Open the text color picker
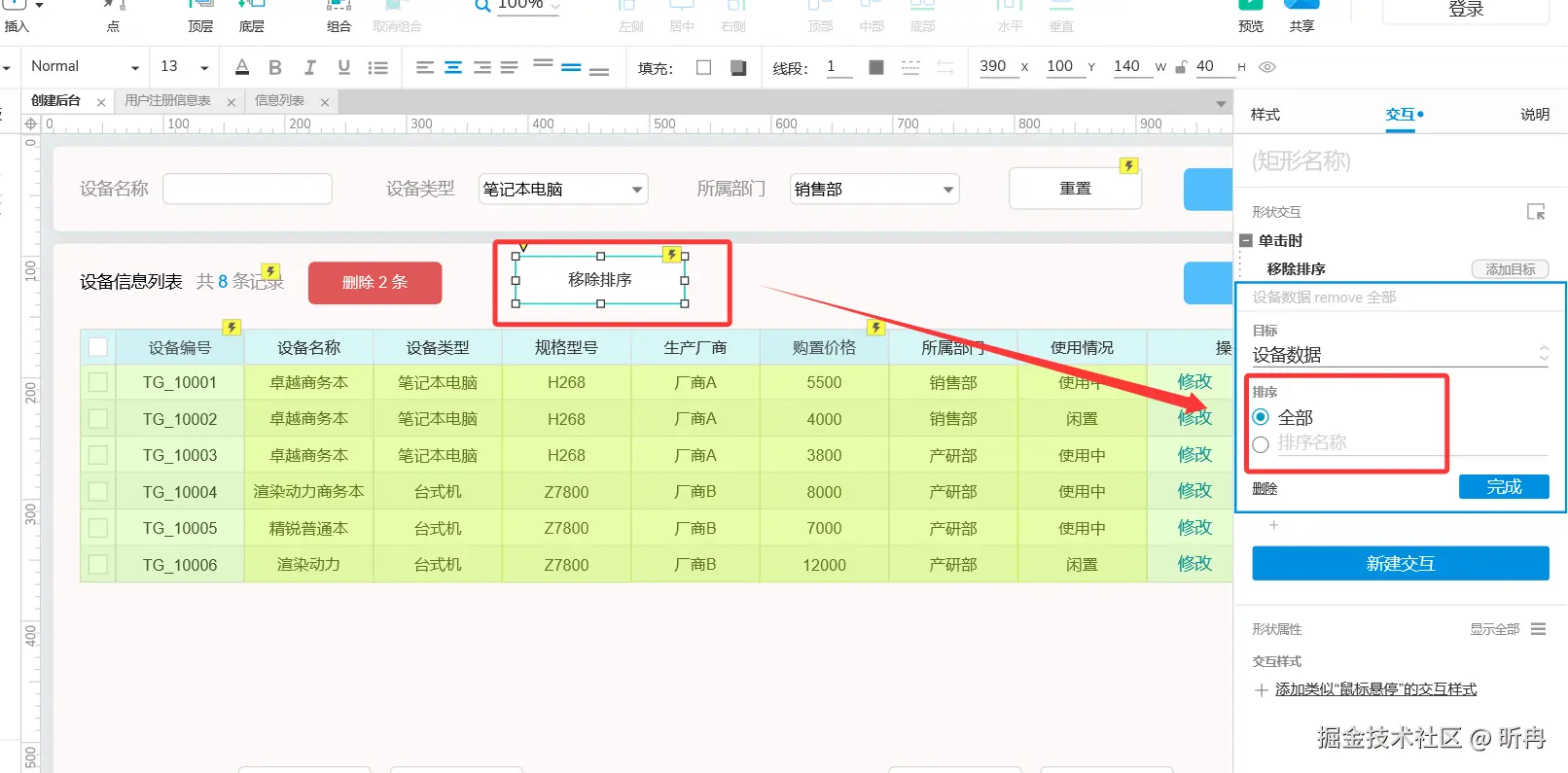The width and height of the screenshot is (1568, 773). coord(242,67)
